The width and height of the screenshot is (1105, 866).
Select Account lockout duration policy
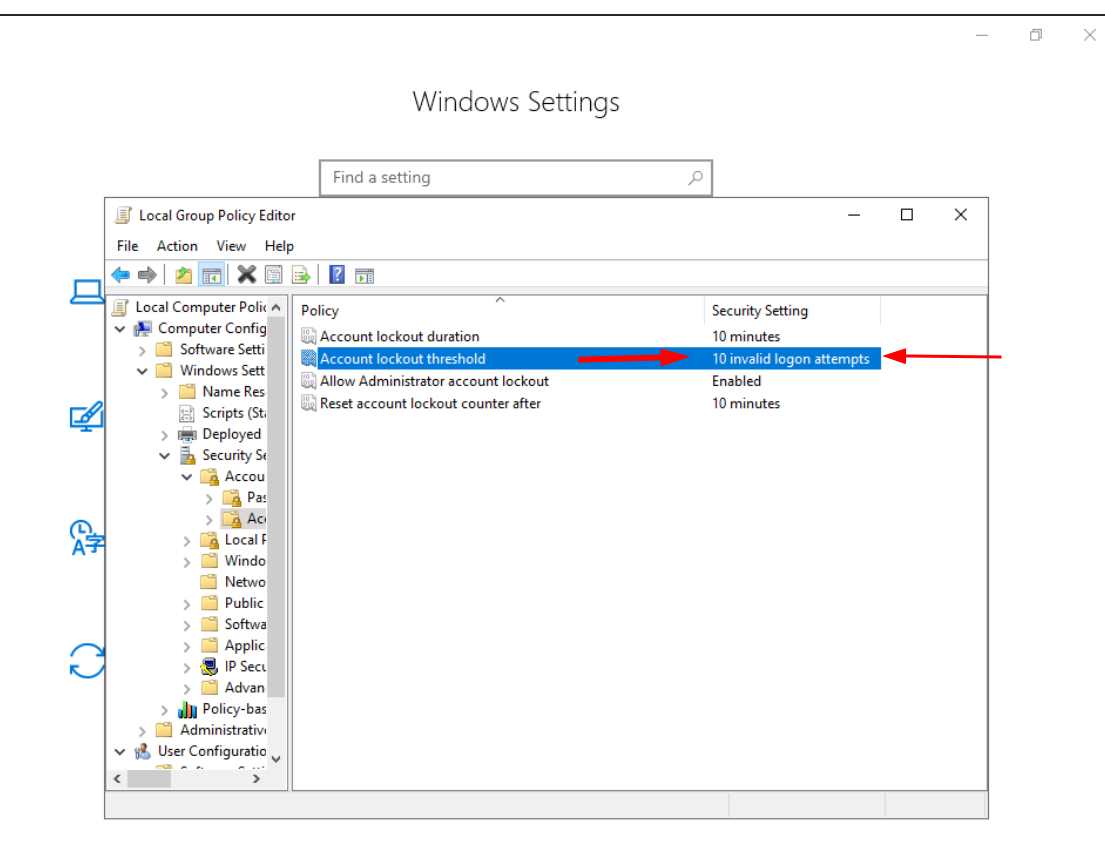point(399,337)
